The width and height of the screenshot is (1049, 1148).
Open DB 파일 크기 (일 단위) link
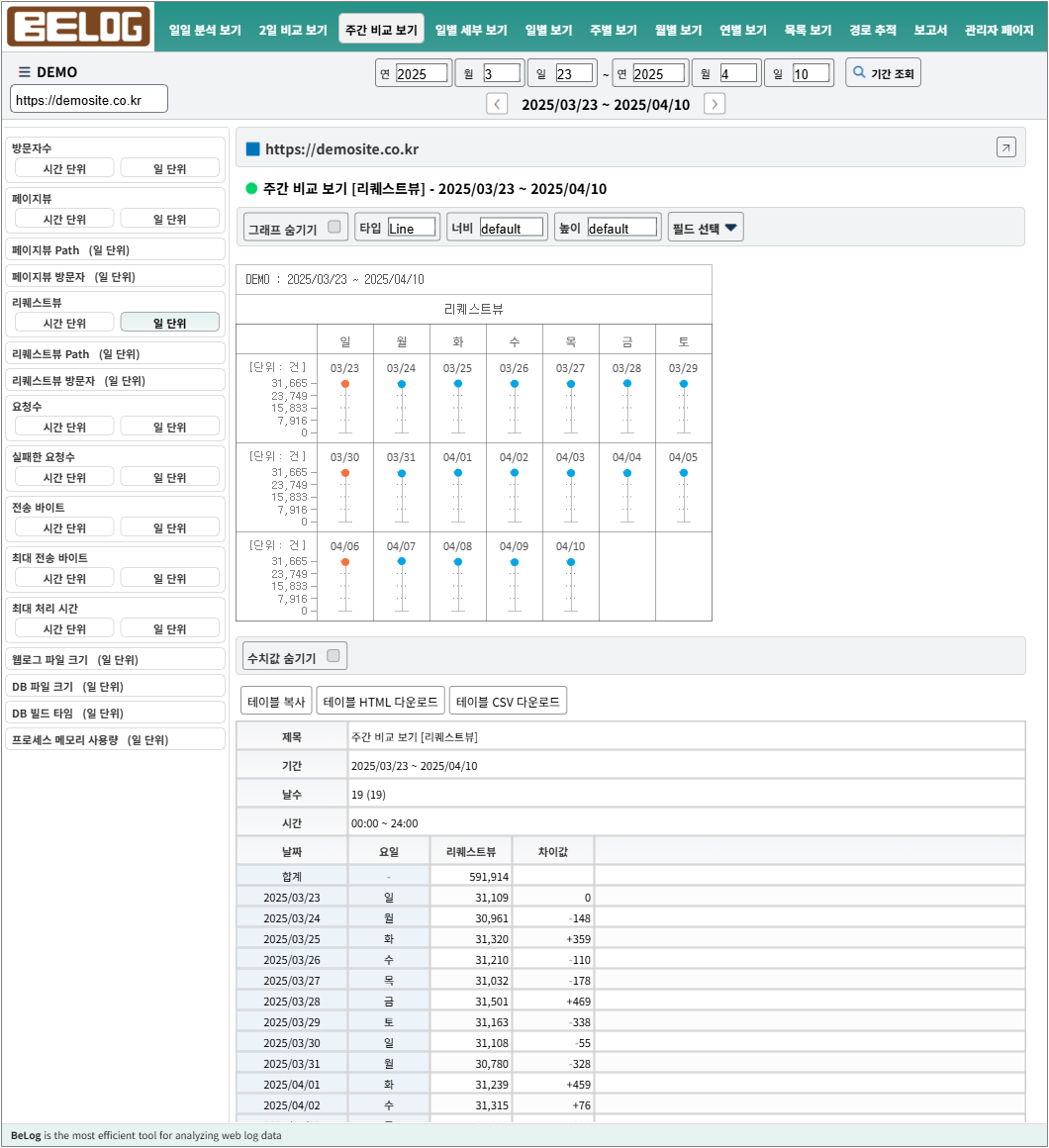(116, 686)
